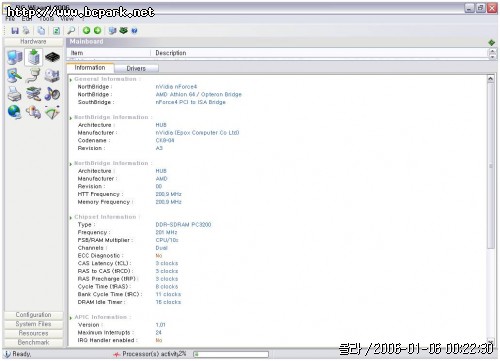Screen dimensions: 500x361
Task: Open the System Summary computer icon
Action: click(x=15, y=57)
